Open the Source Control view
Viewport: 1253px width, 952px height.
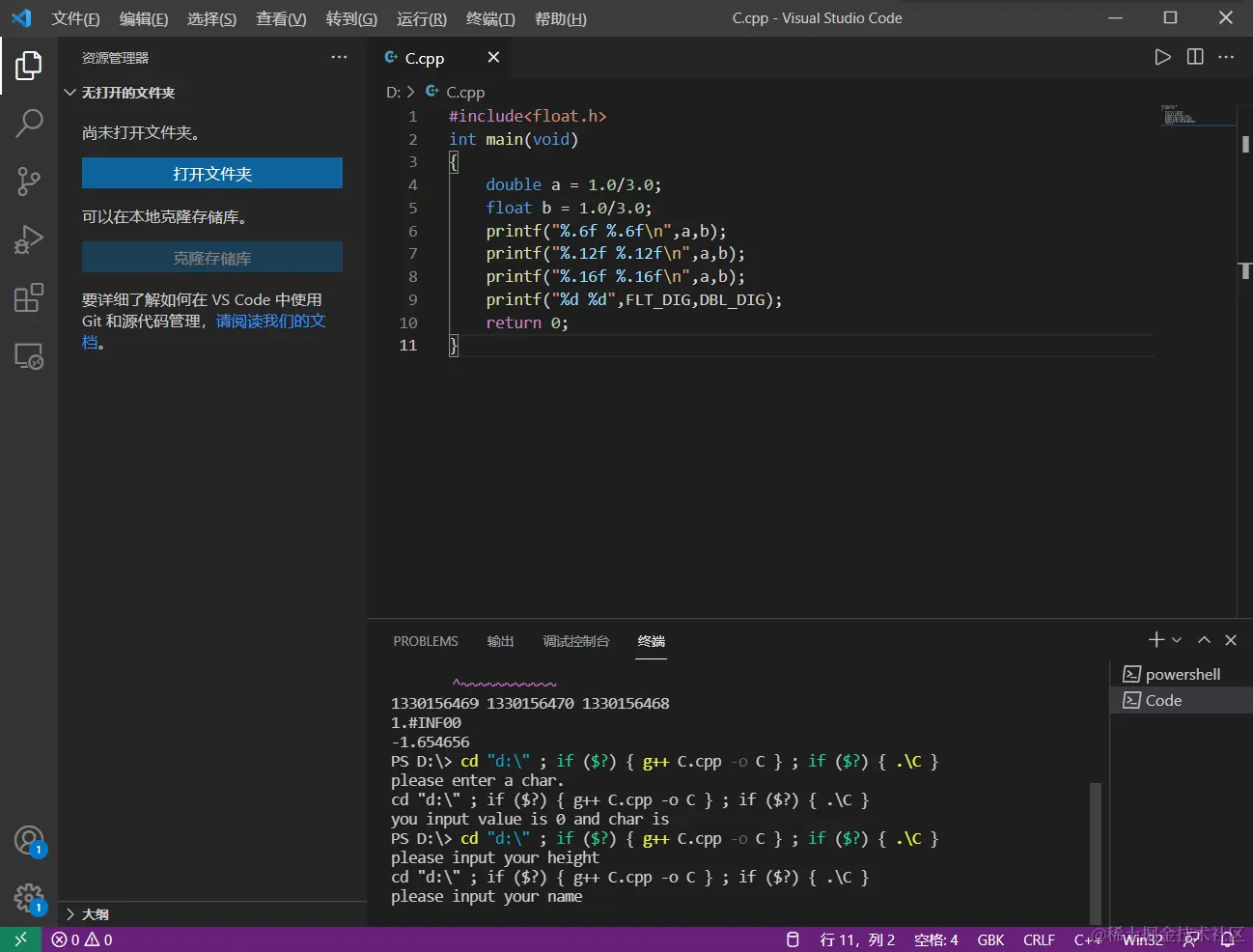coord(29,181)
